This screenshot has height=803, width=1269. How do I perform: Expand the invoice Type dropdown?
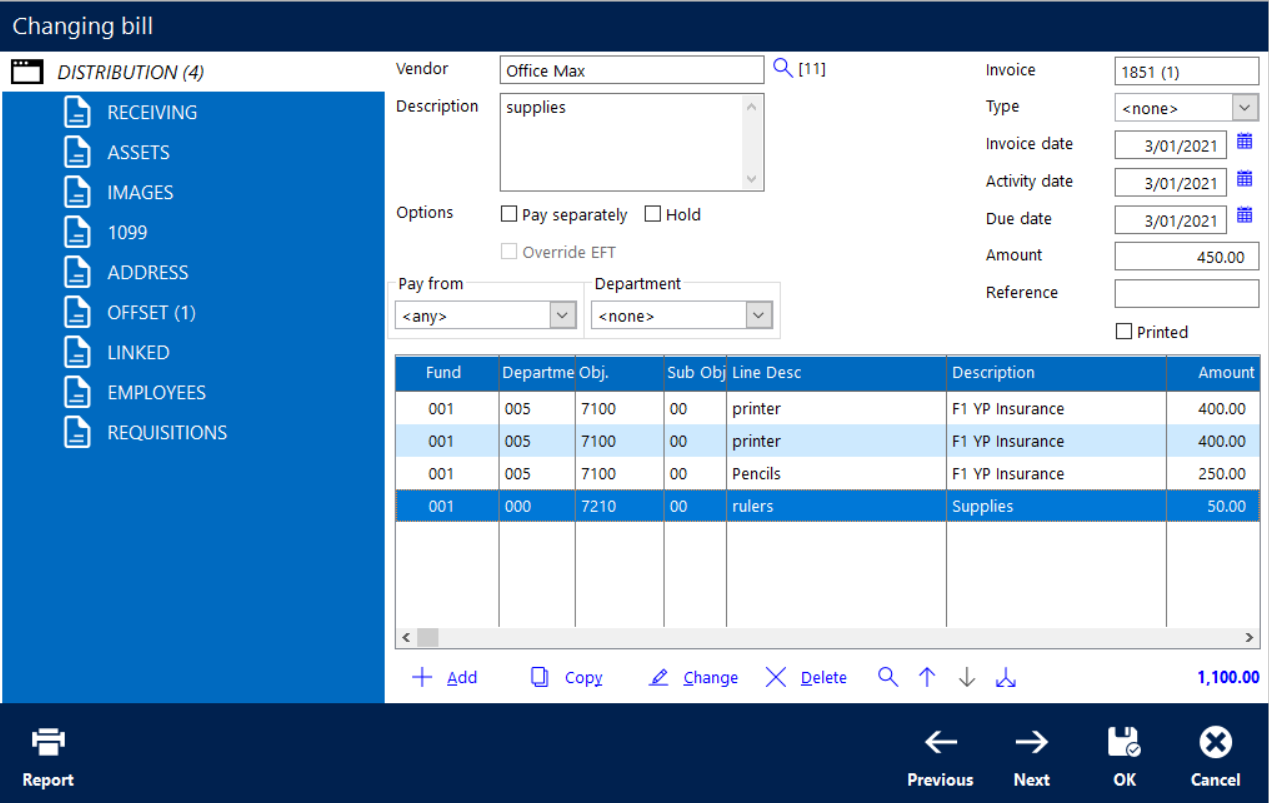[1244, 108]
